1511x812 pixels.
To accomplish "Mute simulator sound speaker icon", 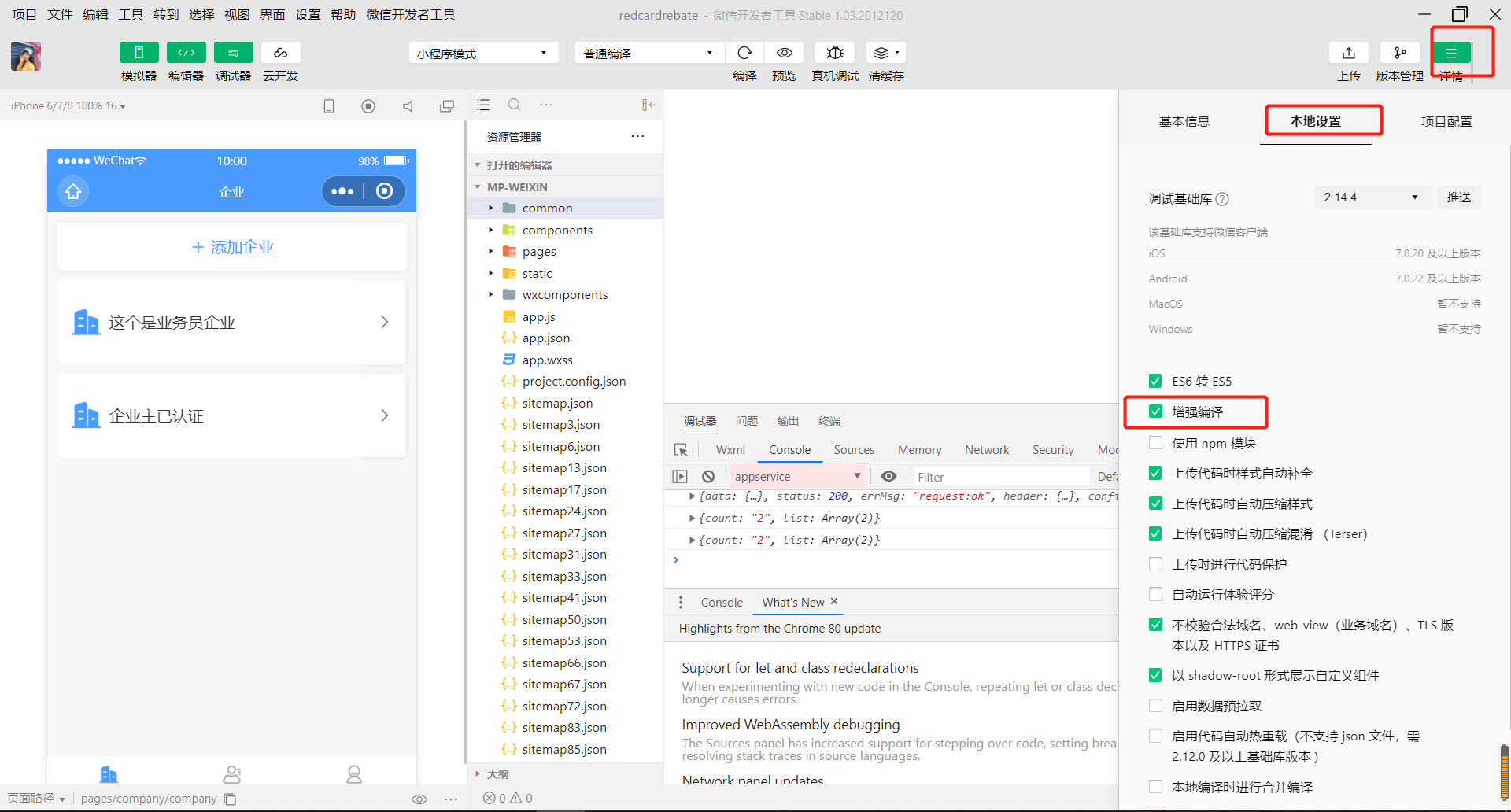I will 408,105.
